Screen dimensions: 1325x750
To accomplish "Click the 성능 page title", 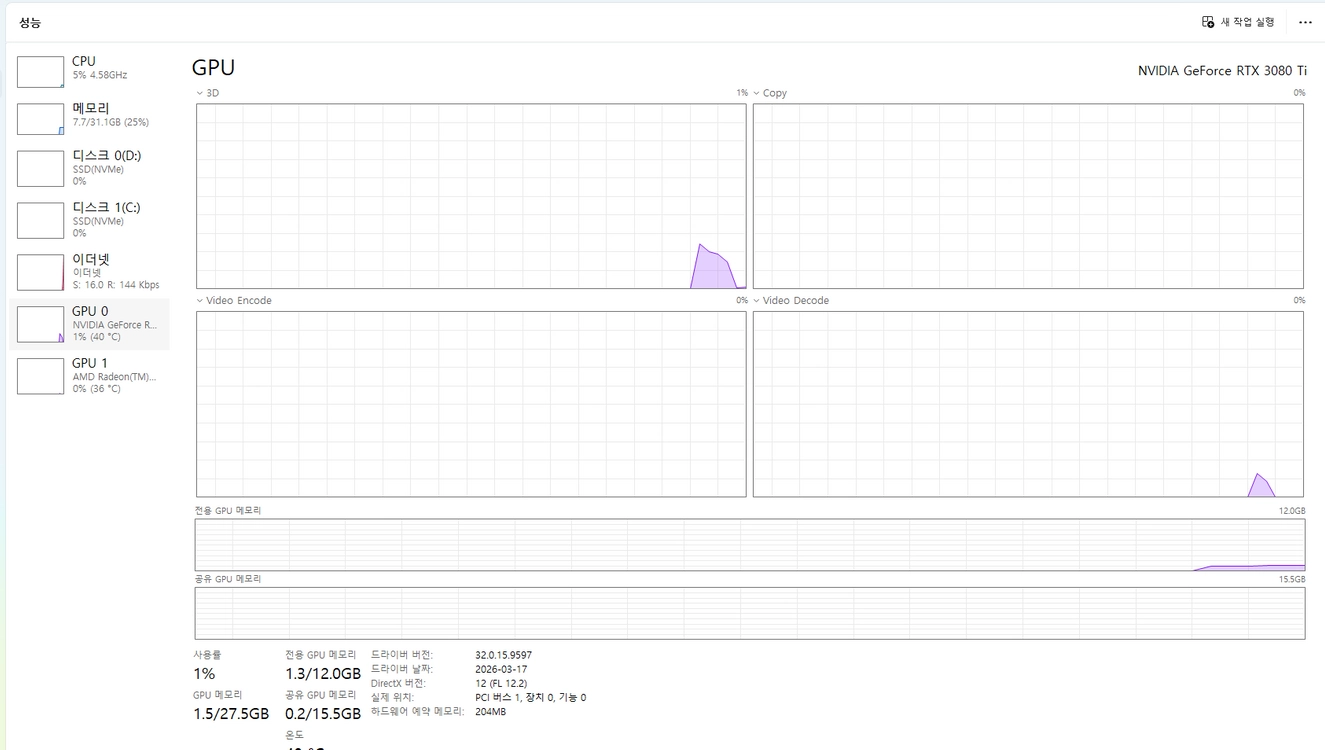I will [x=30, y=22].
